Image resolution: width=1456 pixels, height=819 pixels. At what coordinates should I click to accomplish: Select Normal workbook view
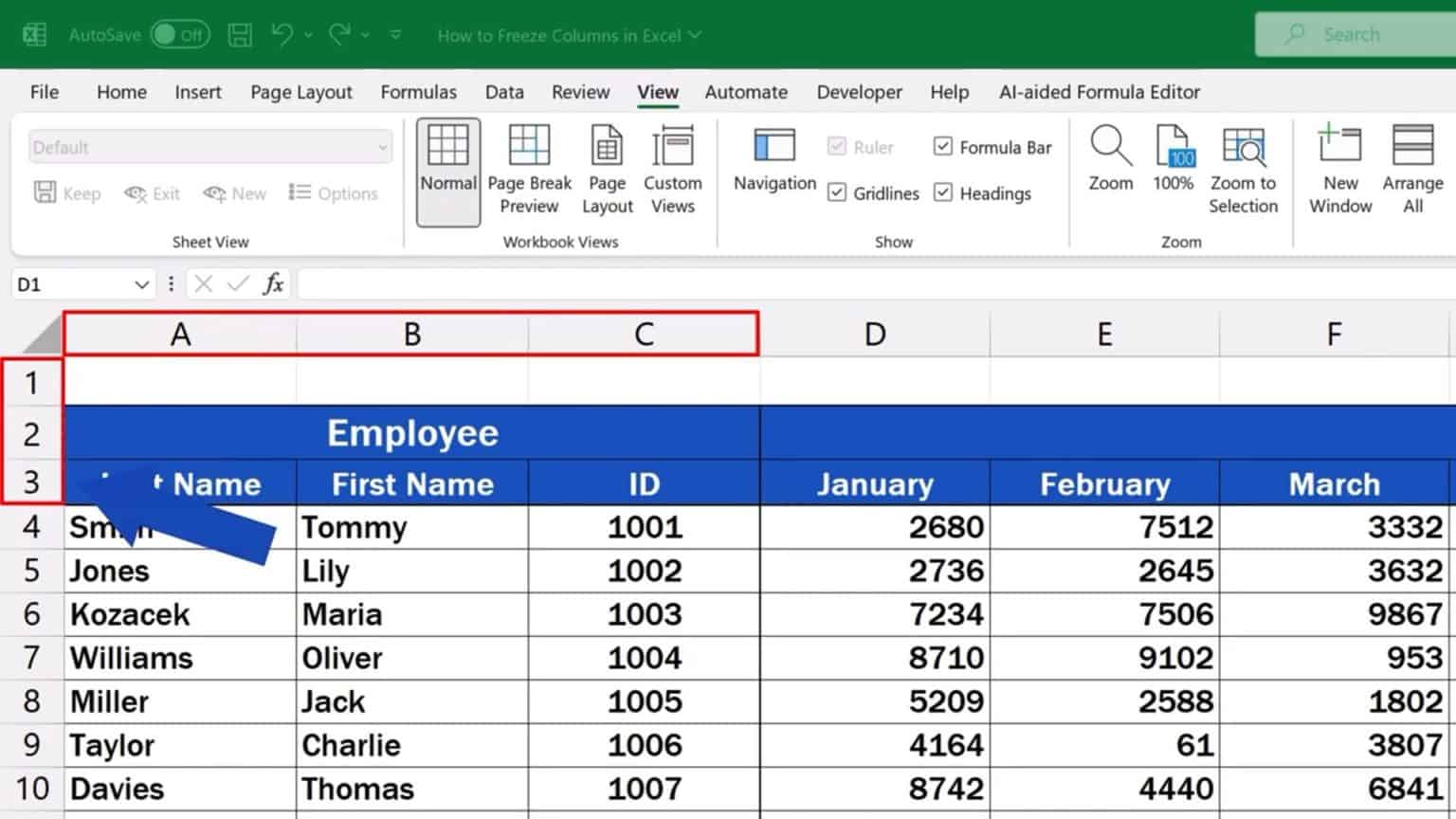(x=447, y=169)
